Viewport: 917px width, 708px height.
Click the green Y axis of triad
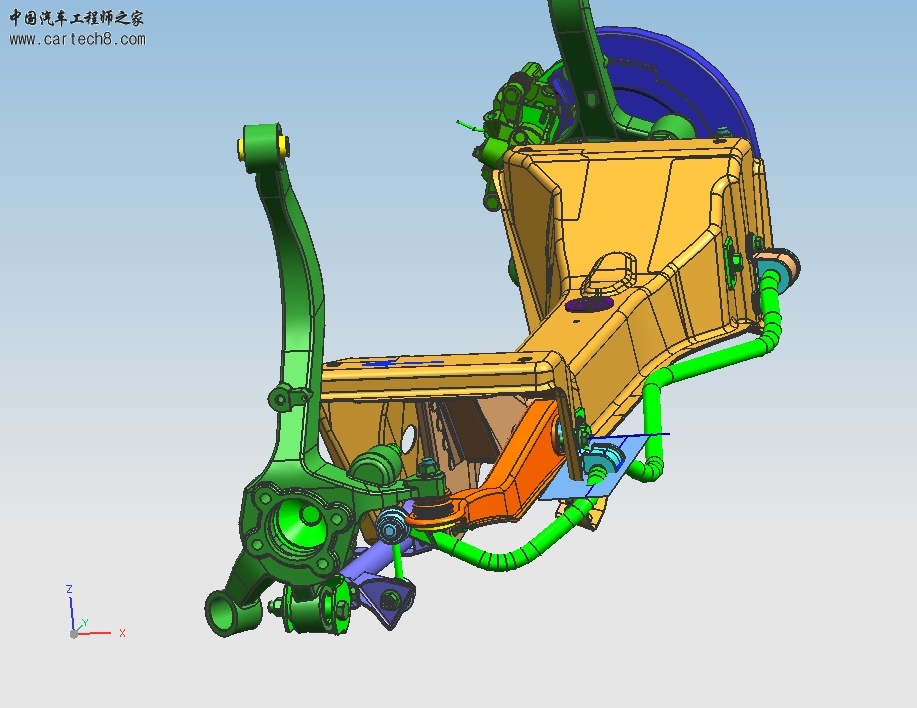pyautogui.click(x=80, y=627)
